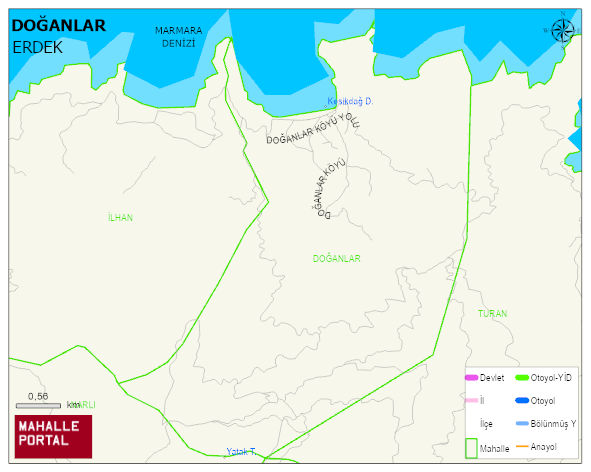This screenshot has height=472, width=591.
Task: Click the Bölünmüş Y legend swatch
Action: click(522, 424)
